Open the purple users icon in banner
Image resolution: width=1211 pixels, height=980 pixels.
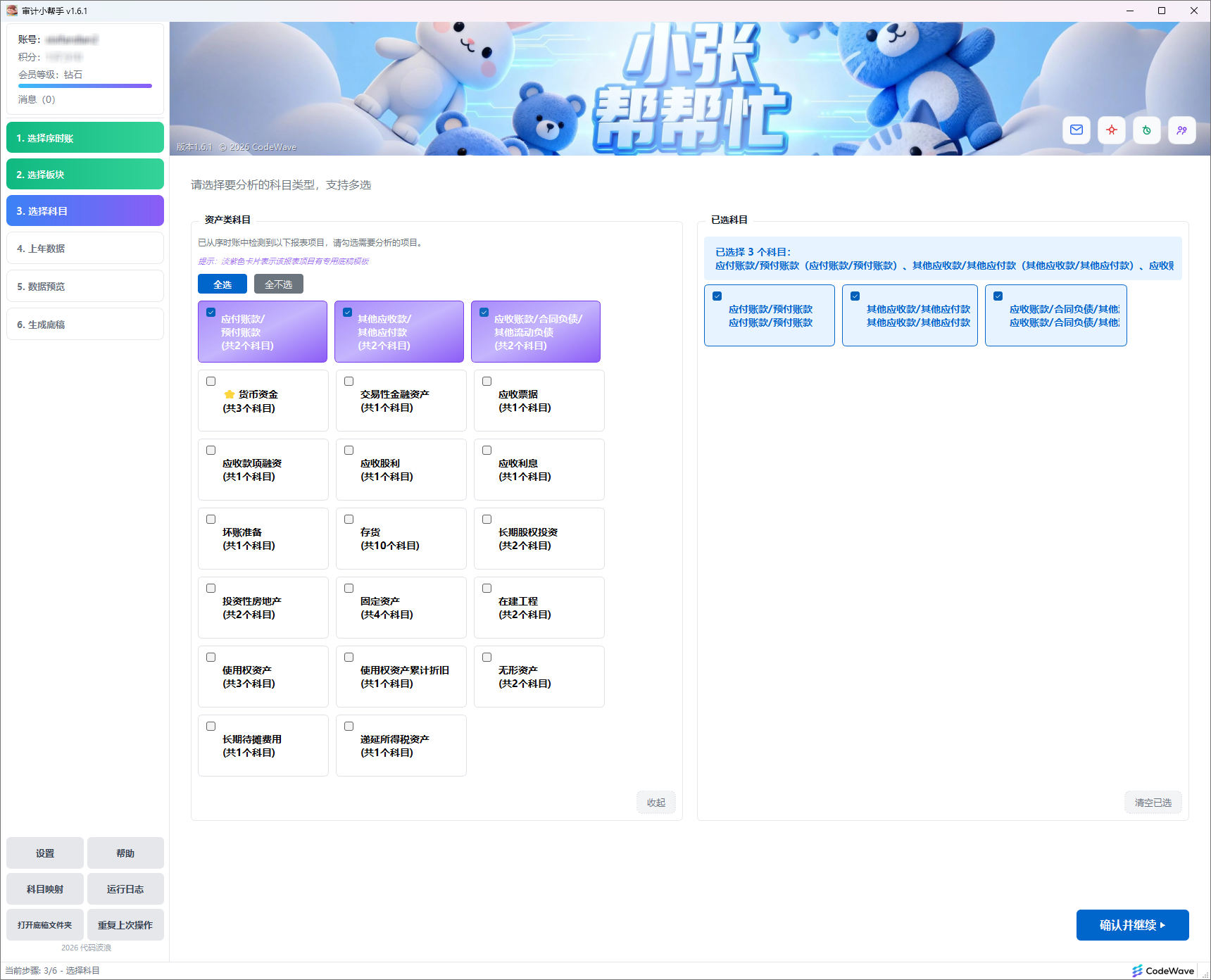coord(1181,130)
